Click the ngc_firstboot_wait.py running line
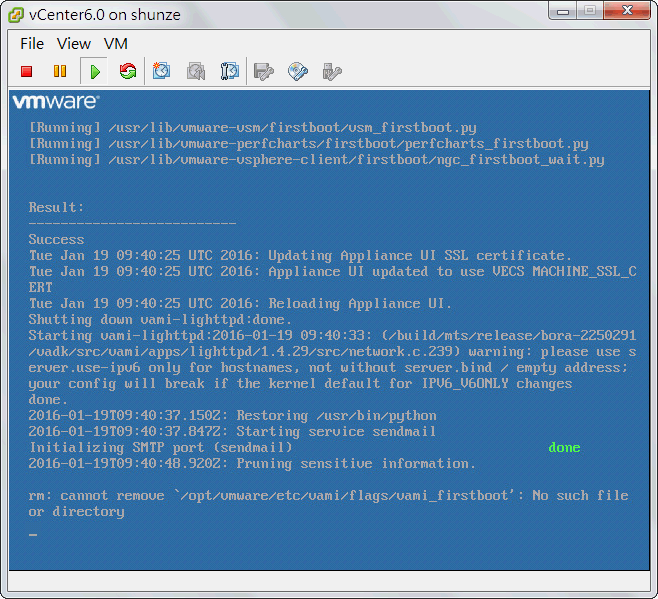Screen dimensions: 658x599 click(316, 160)
